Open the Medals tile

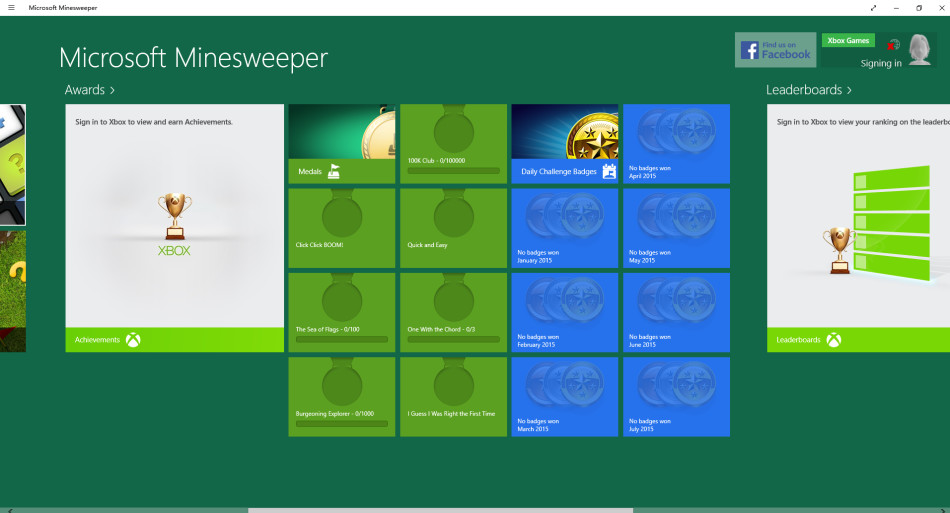(341, 144)
